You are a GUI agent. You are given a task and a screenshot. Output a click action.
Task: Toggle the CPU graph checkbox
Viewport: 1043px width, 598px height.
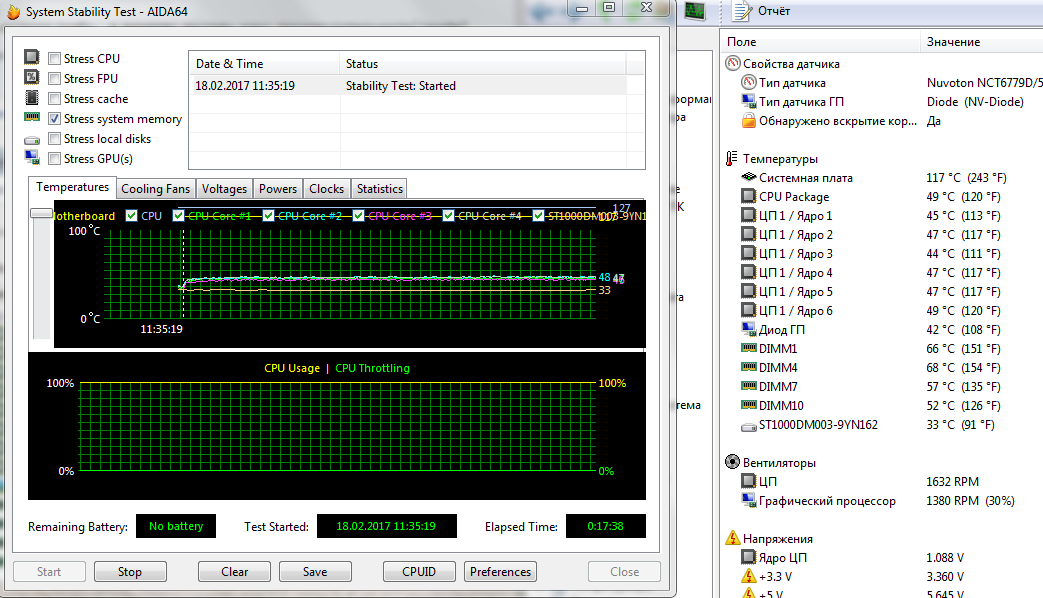pos(132,216)
